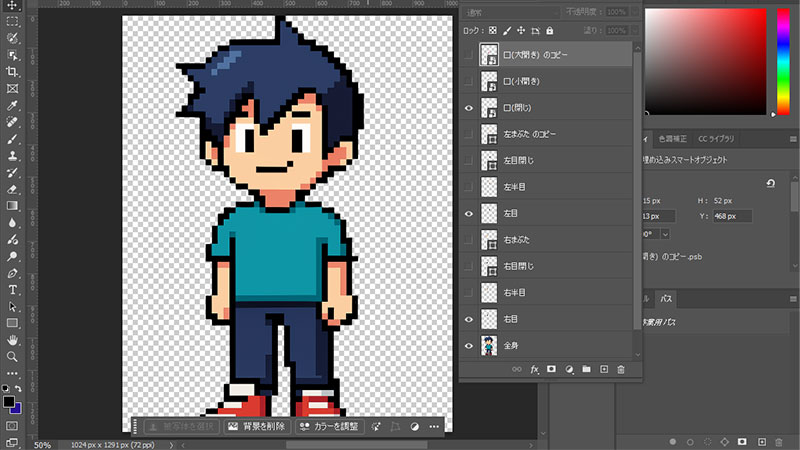This screenshot has width=800, height=450.
Task: Open the Properties panel menu icon
Action: 793,139
